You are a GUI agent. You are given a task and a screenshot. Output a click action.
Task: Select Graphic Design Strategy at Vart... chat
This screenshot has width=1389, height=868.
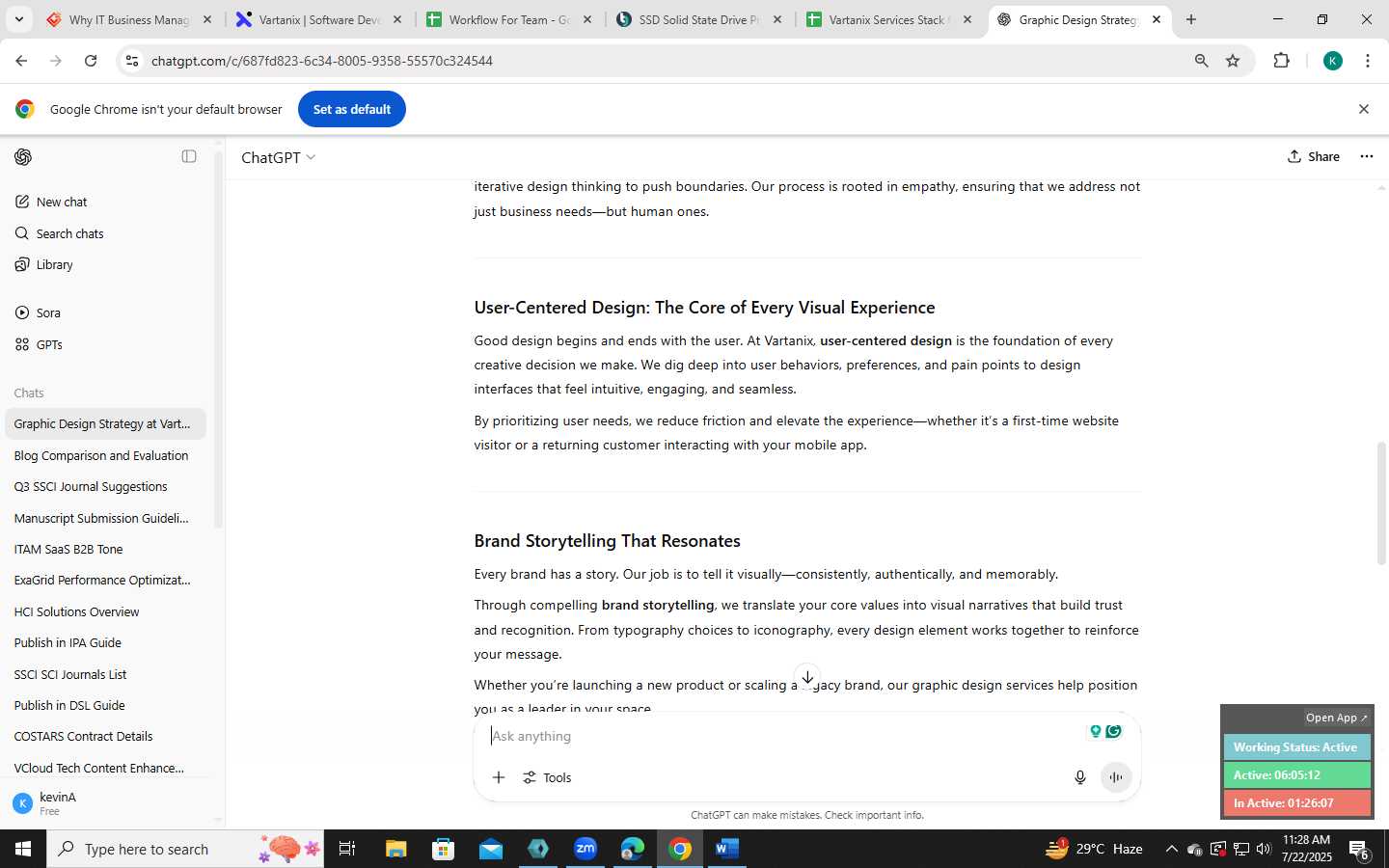point(106,423)
